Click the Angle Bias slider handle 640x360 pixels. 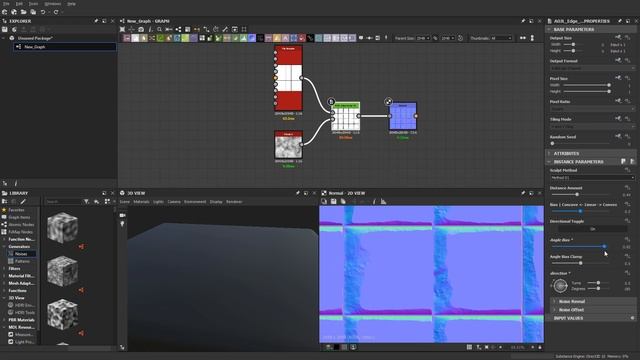coord(604,246)
